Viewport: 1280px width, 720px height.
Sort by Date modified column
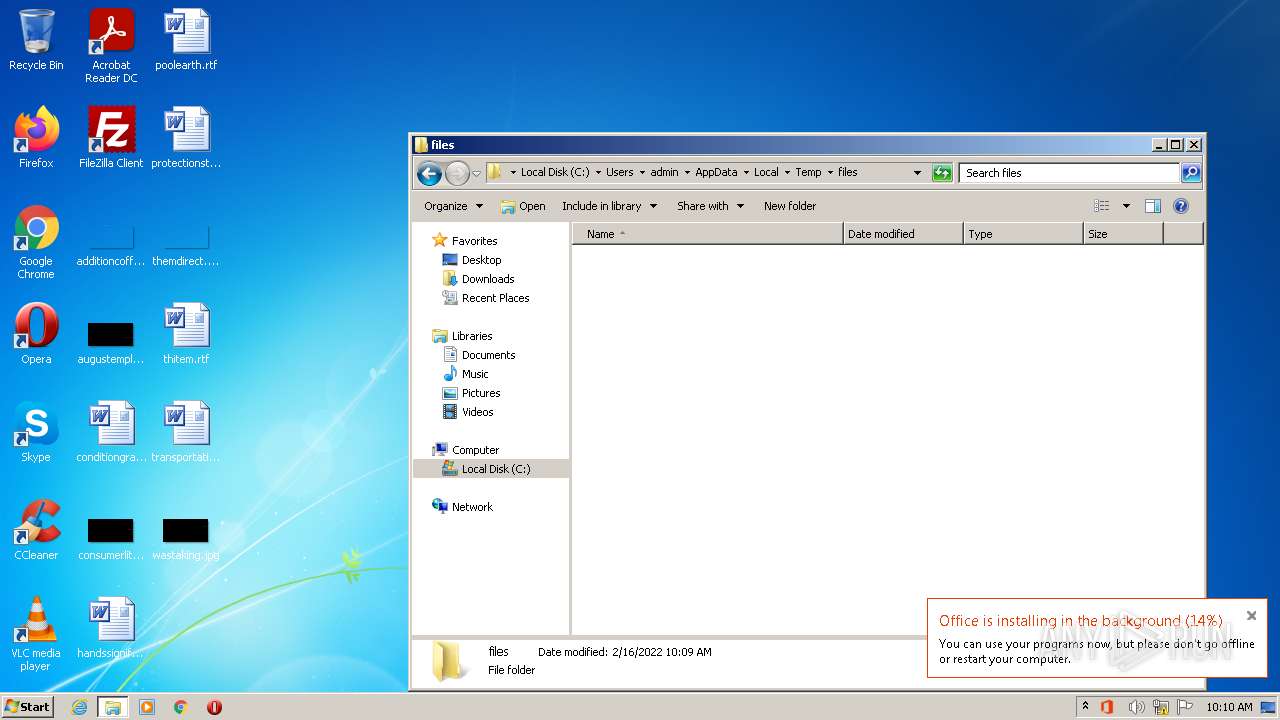903,234
